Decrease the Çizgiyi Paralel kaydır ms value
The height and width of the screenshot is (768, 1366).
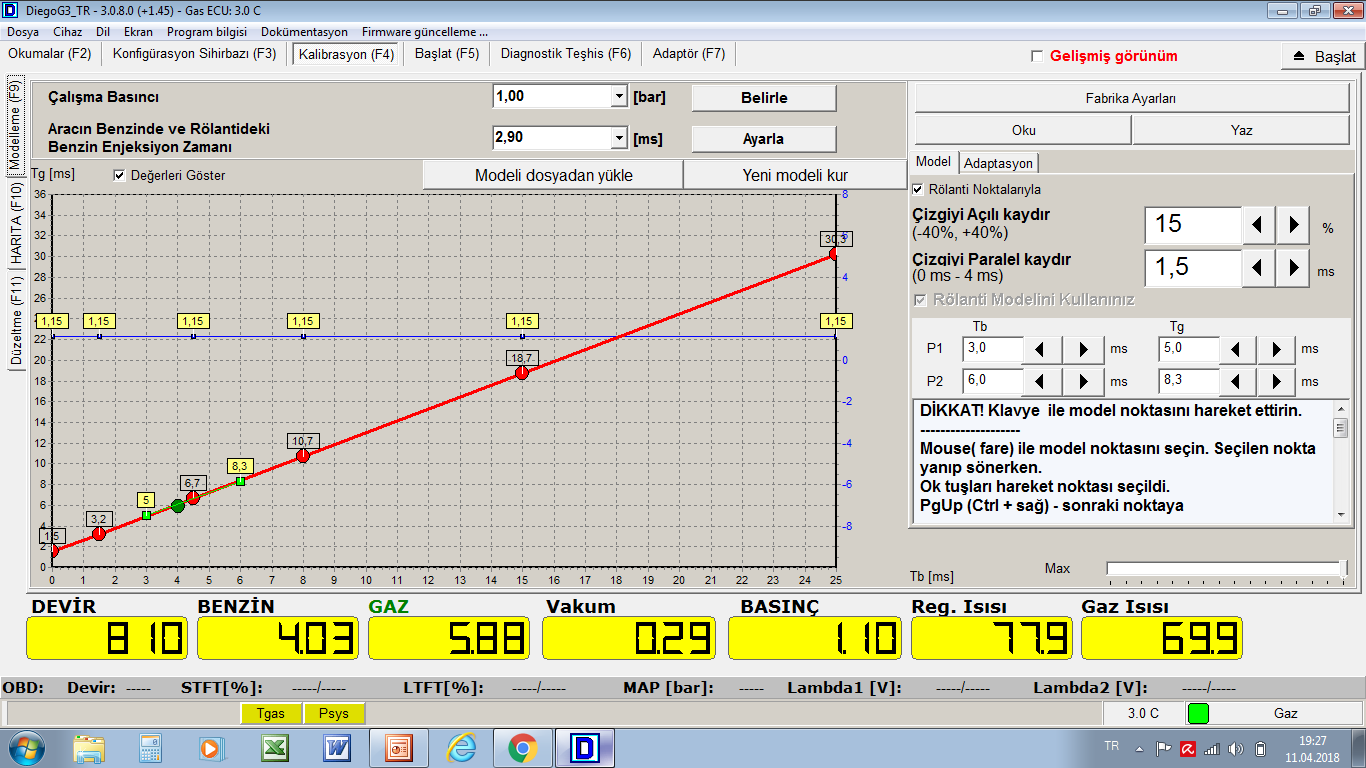1258,267
